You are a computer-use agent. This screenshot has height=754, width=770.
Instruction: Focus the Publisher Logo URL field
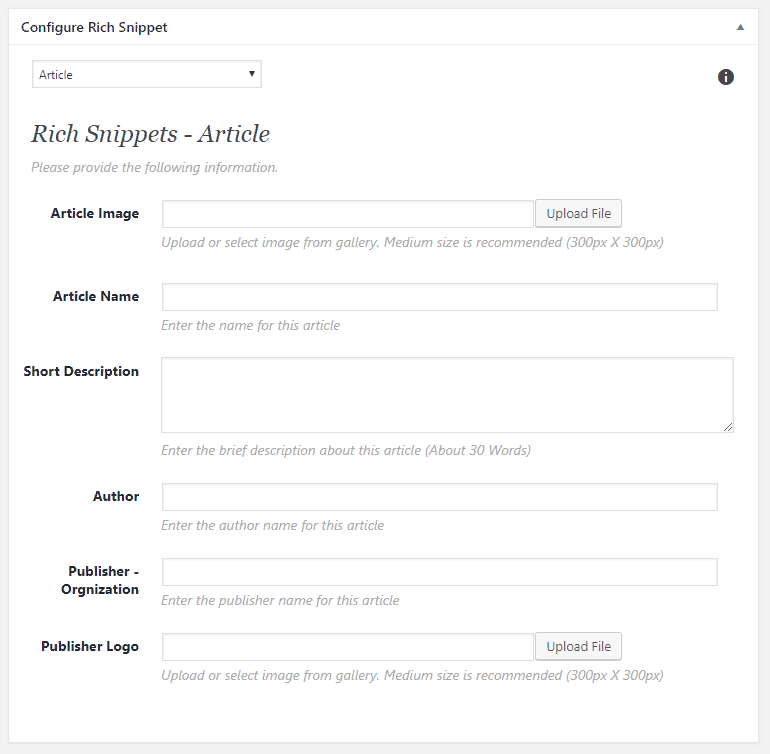(347, 647)
